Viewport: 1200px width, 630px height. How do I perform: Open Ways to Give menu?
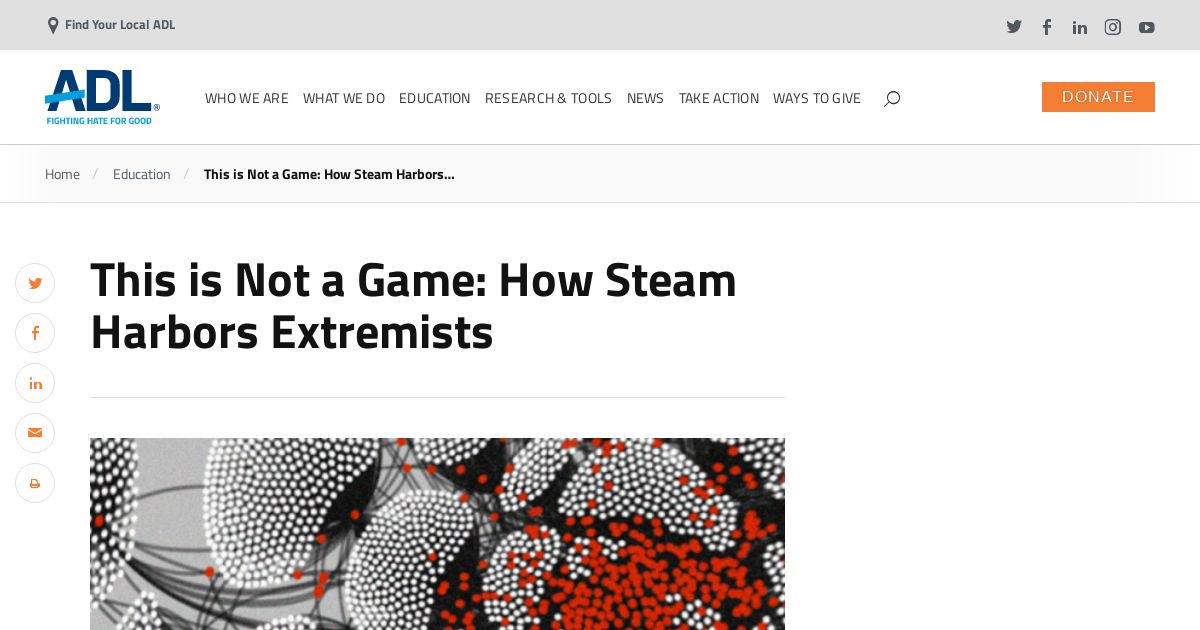click(x=816, y=98)
